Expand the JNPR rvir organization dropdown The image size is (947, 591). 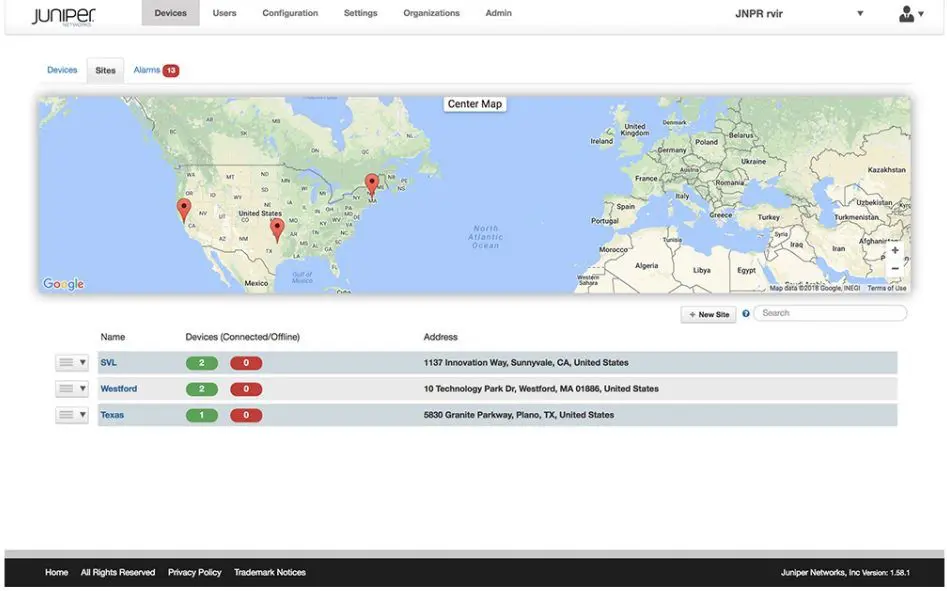point(859,13)
